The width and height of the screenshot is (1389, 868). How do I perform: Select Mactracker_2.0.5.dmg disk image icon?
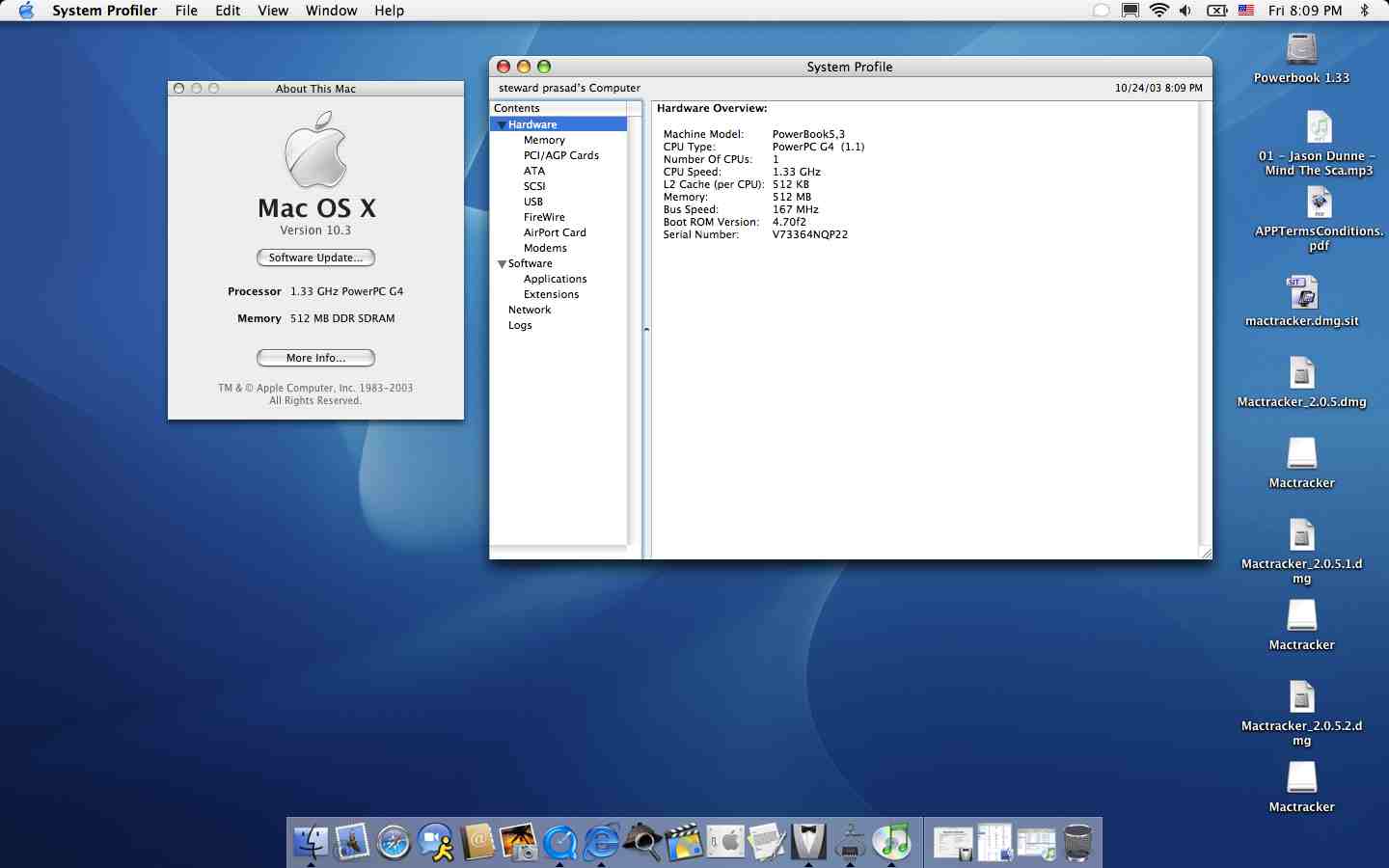click(x=1301, y=373)
